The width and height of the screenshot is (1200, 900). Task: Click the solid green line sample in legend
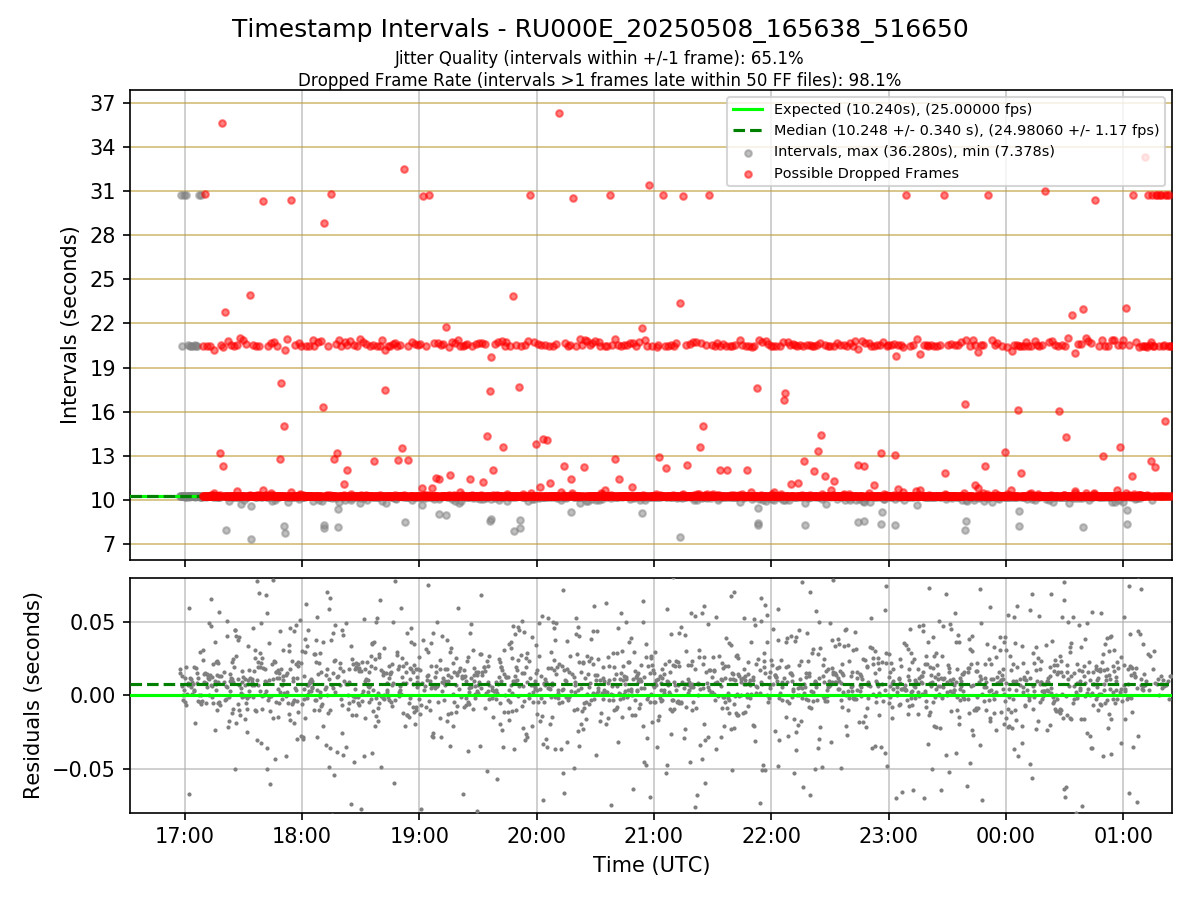(749, 110)
